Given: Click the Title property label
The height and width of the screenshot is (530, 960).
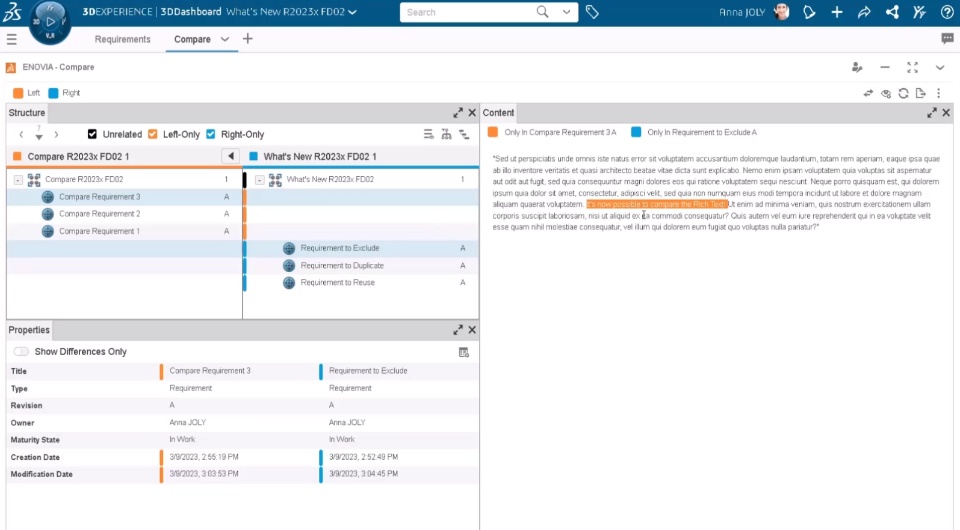Looking at the screenshot, I should (x=19, y=371).
